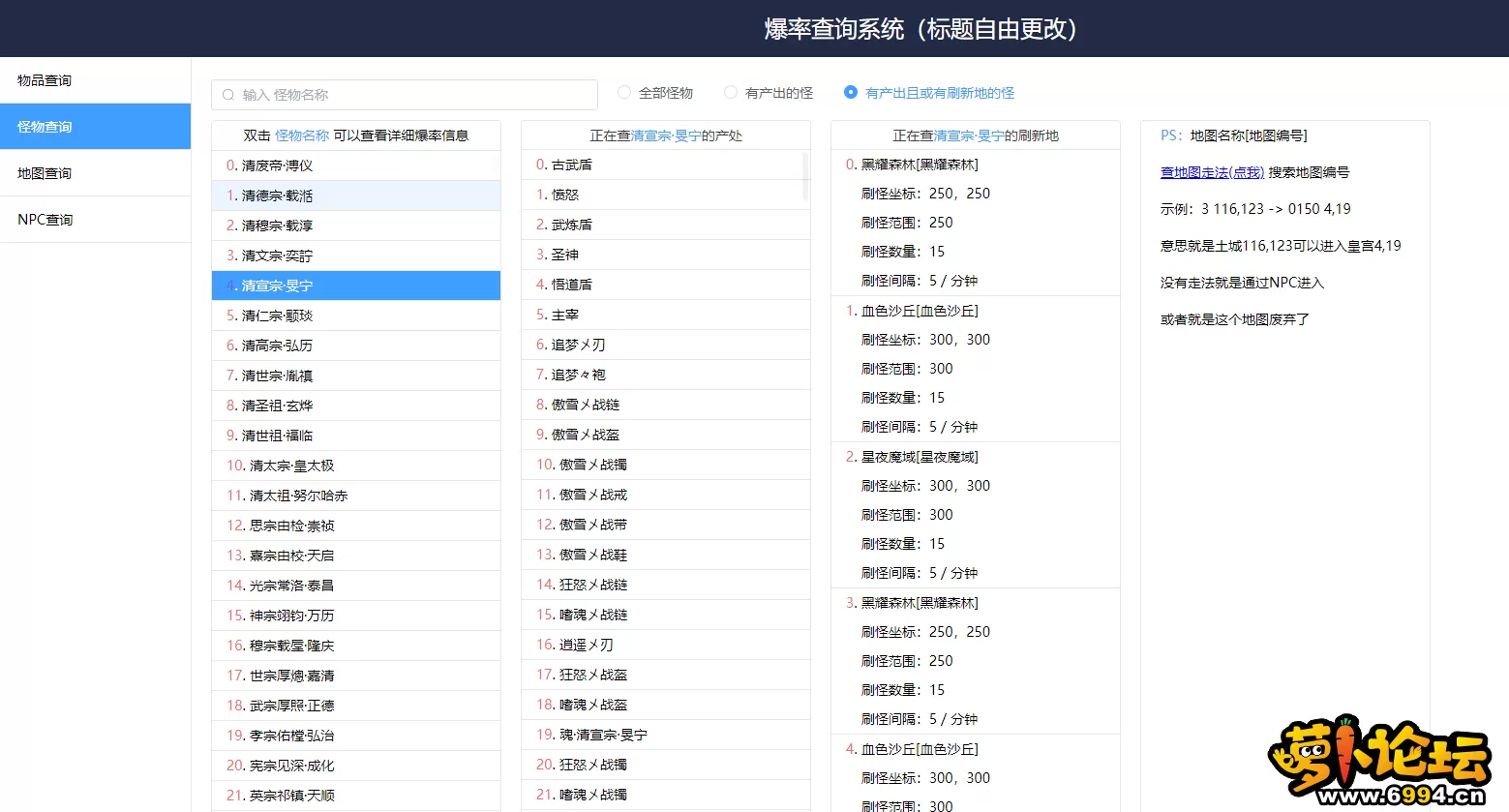The height and width of the screenshot is (812, 1509).
Task: Click drop item 古武盾
Action: click(x=666, y=165)
